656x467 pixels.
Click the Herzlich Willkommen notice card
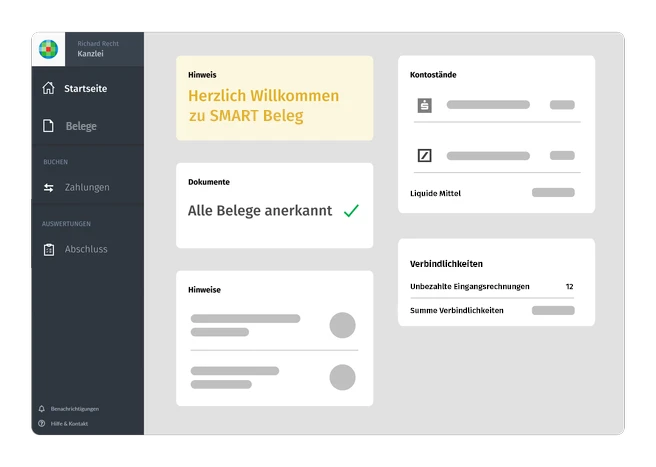pos(274,98)
